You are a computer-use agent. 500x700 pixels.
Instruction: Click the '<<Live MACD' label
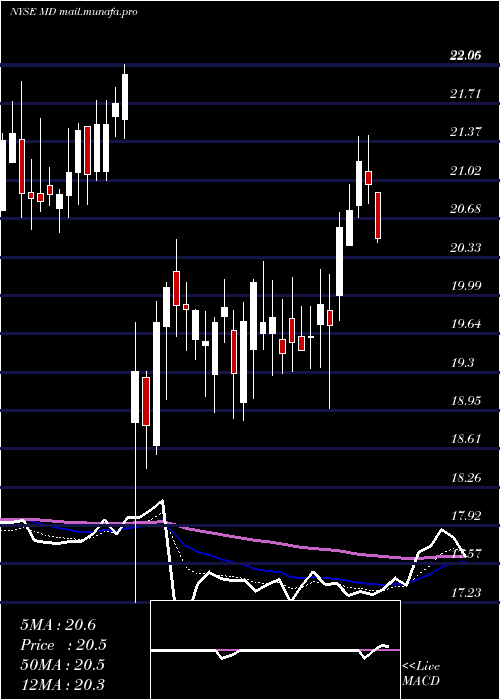point(421,674)
